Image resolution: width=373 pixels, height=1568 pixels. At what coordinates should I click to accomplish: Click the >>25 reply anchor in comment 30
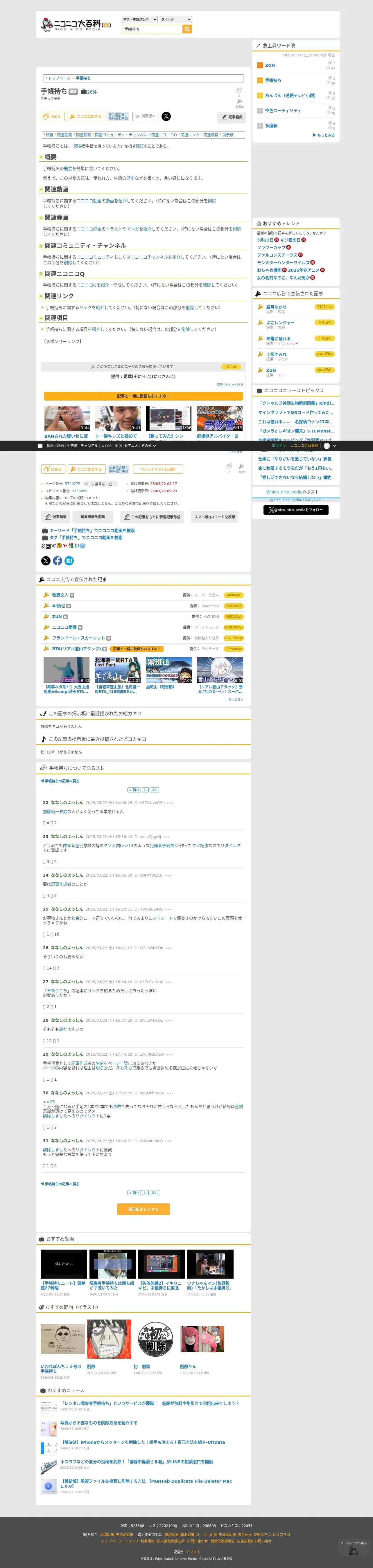point(49,1101)
